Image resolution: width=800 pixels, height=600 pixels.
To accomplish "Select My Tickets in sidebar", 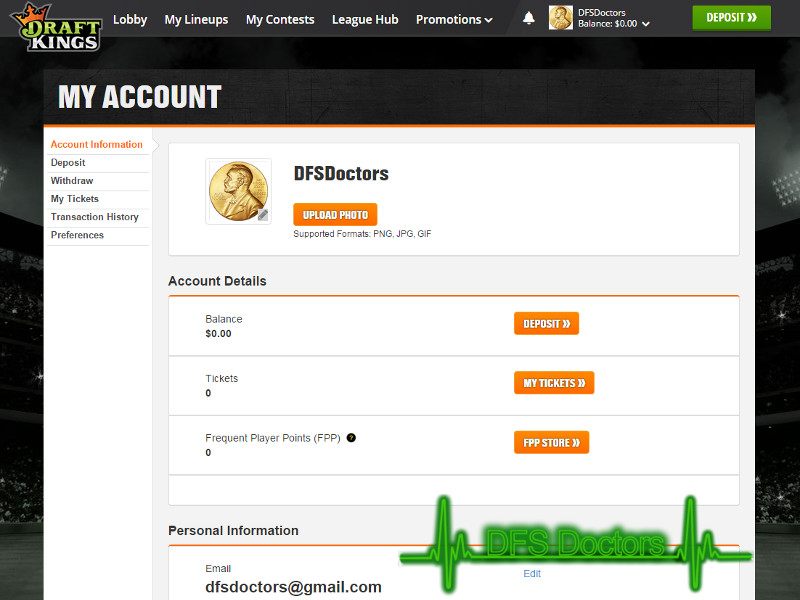I will [x=74, y=199].
